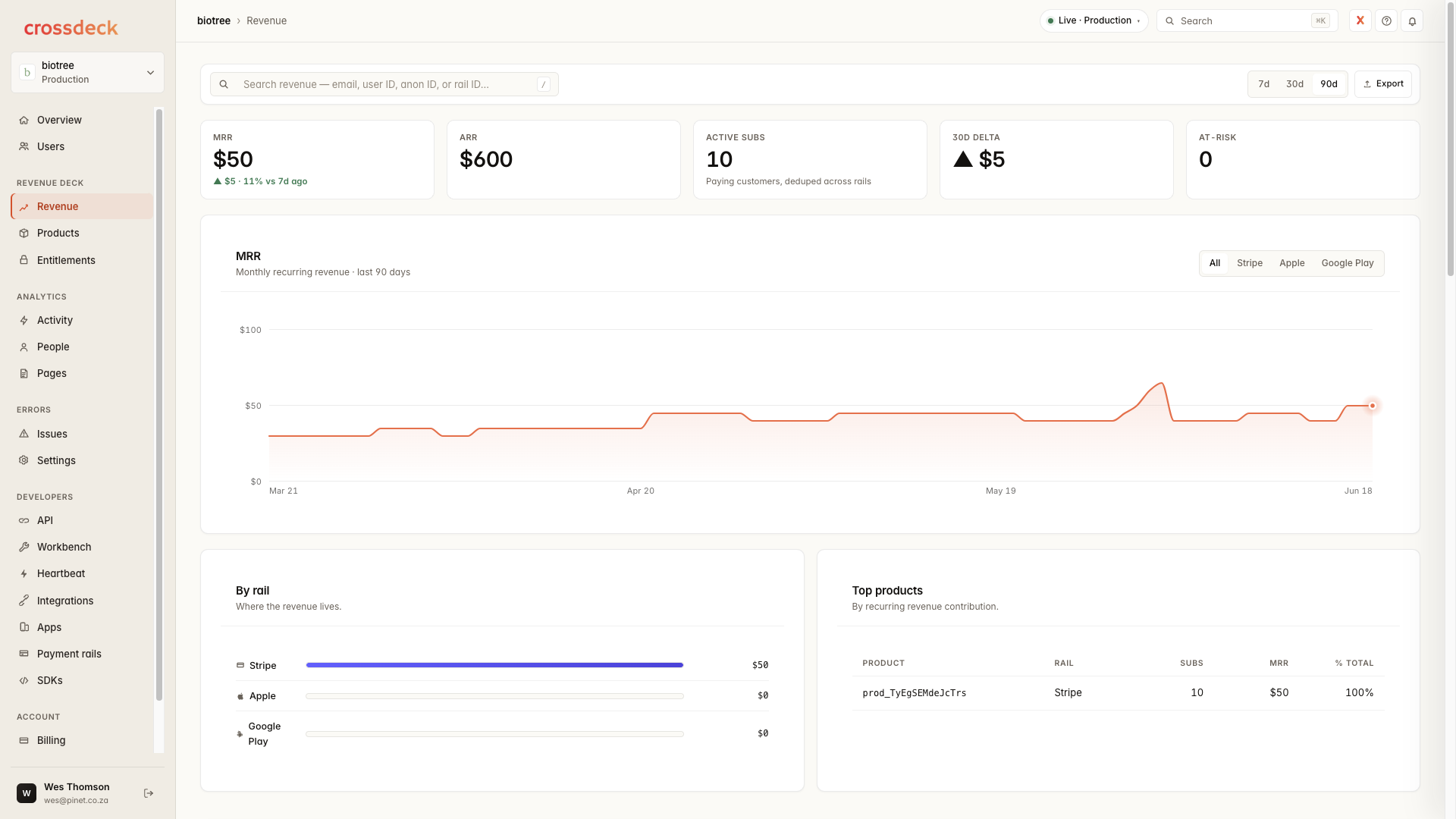Click the Activity lightning icon
The height and width of the screenshot is (819, 1456).
[x=24, y=321]
